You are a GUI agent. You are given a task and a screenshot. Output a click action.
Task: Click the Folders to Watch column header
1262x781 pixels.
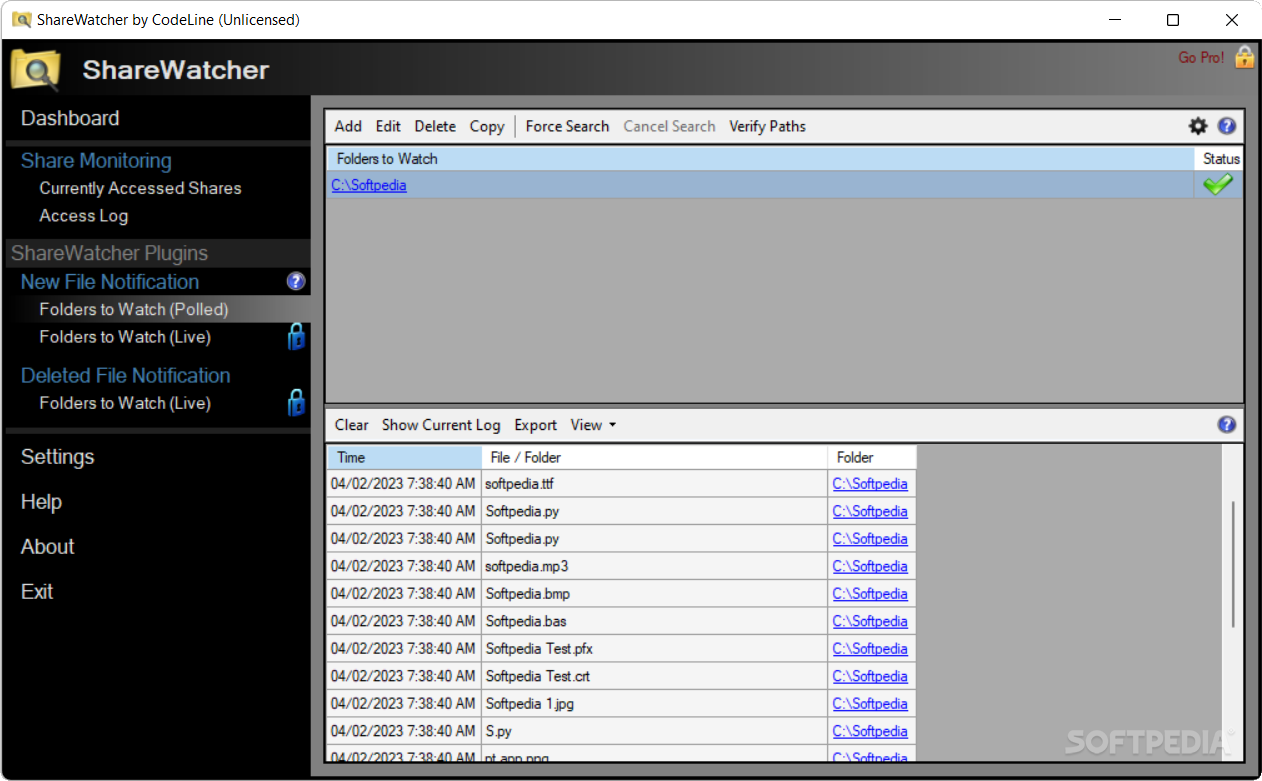[760, 158]
